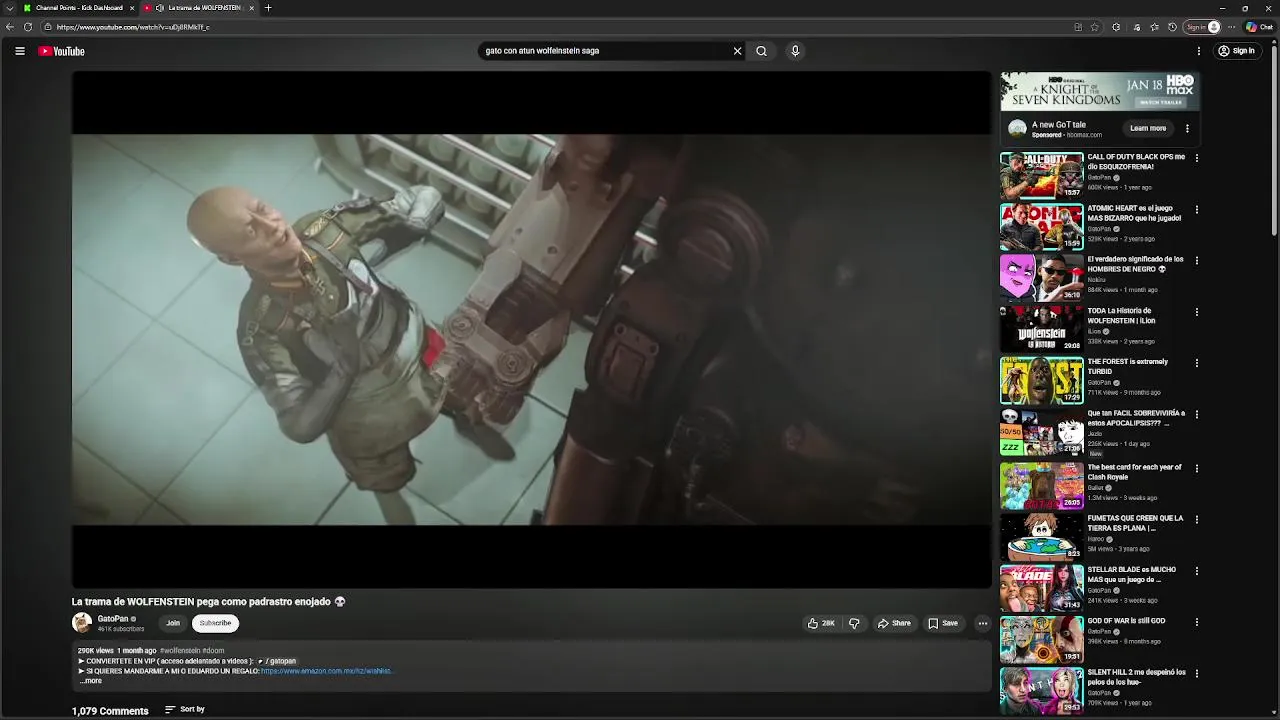Open the menu for the Clash Royale video
The image size is (1280, 720).
click(1196, 469)
